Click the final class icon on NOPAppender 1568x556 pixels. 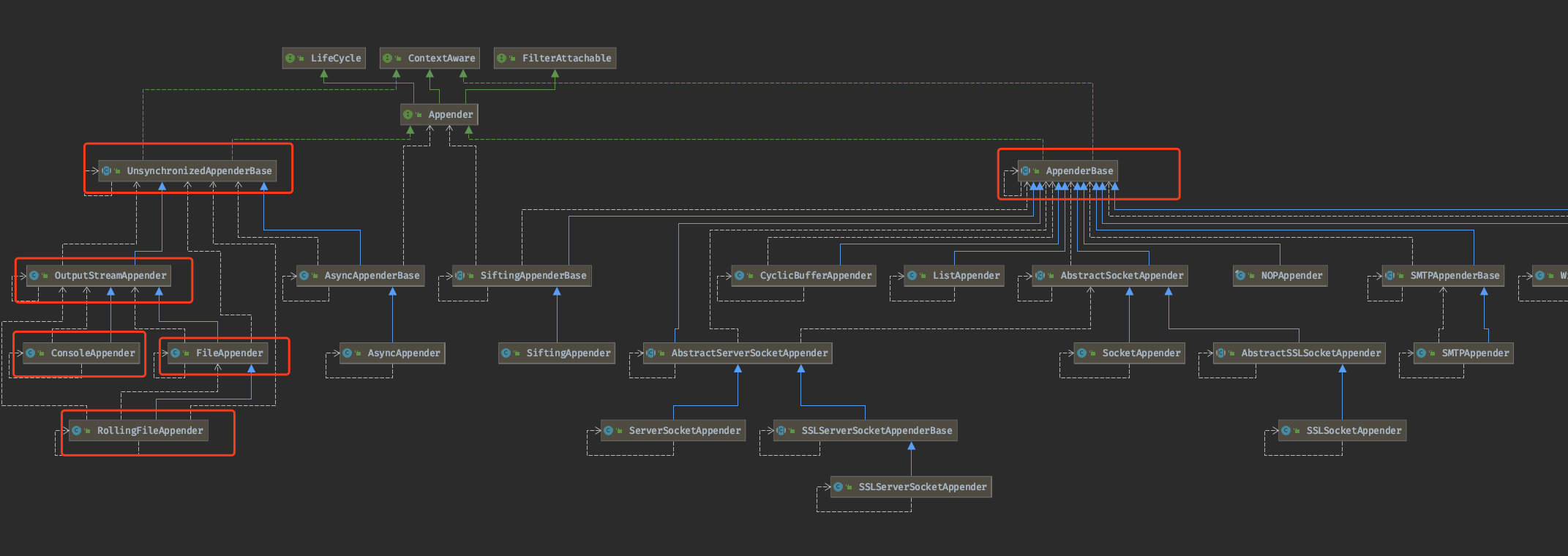[1241, 276]
